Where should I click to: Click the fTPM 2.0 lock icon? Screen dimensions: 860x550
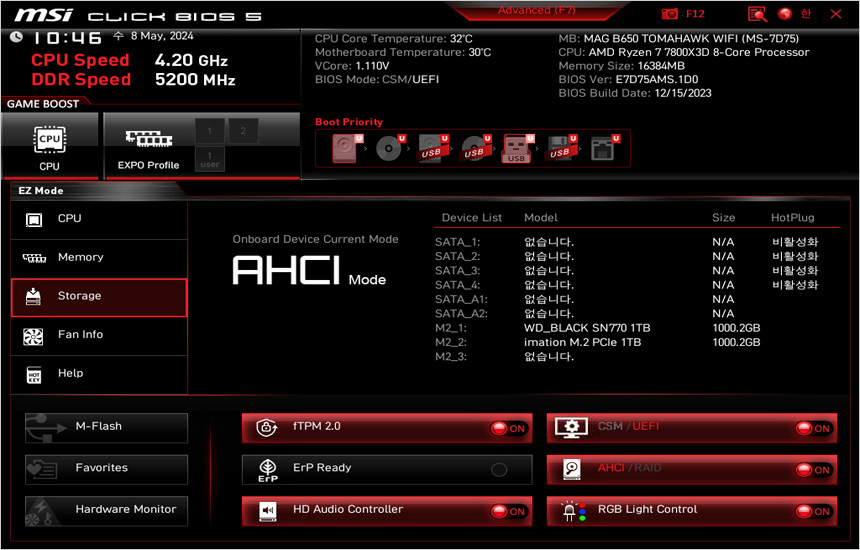tap(266, 427)
